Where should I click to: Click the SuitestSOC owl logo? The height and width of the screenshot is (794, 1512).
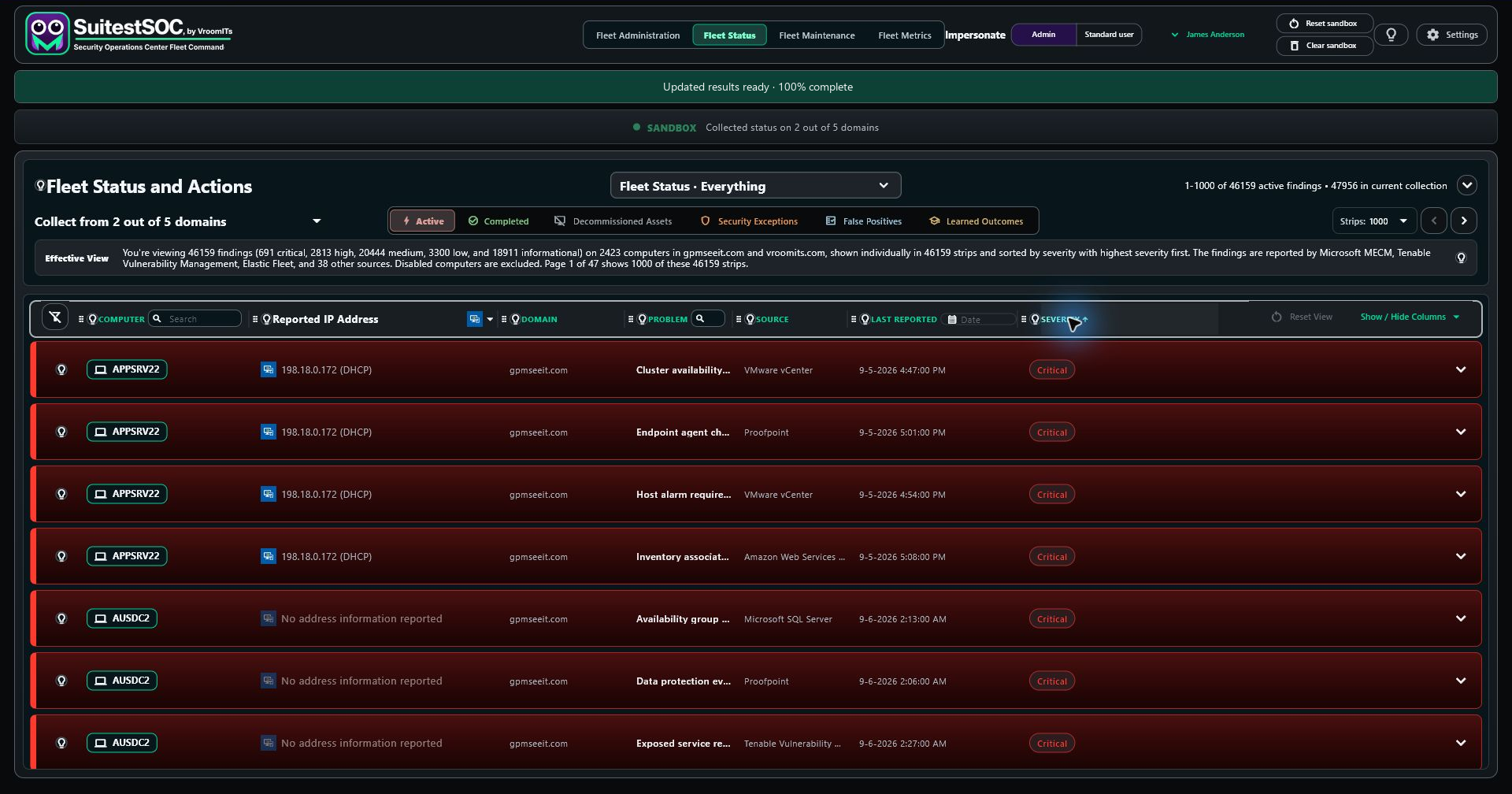(47, 34)
